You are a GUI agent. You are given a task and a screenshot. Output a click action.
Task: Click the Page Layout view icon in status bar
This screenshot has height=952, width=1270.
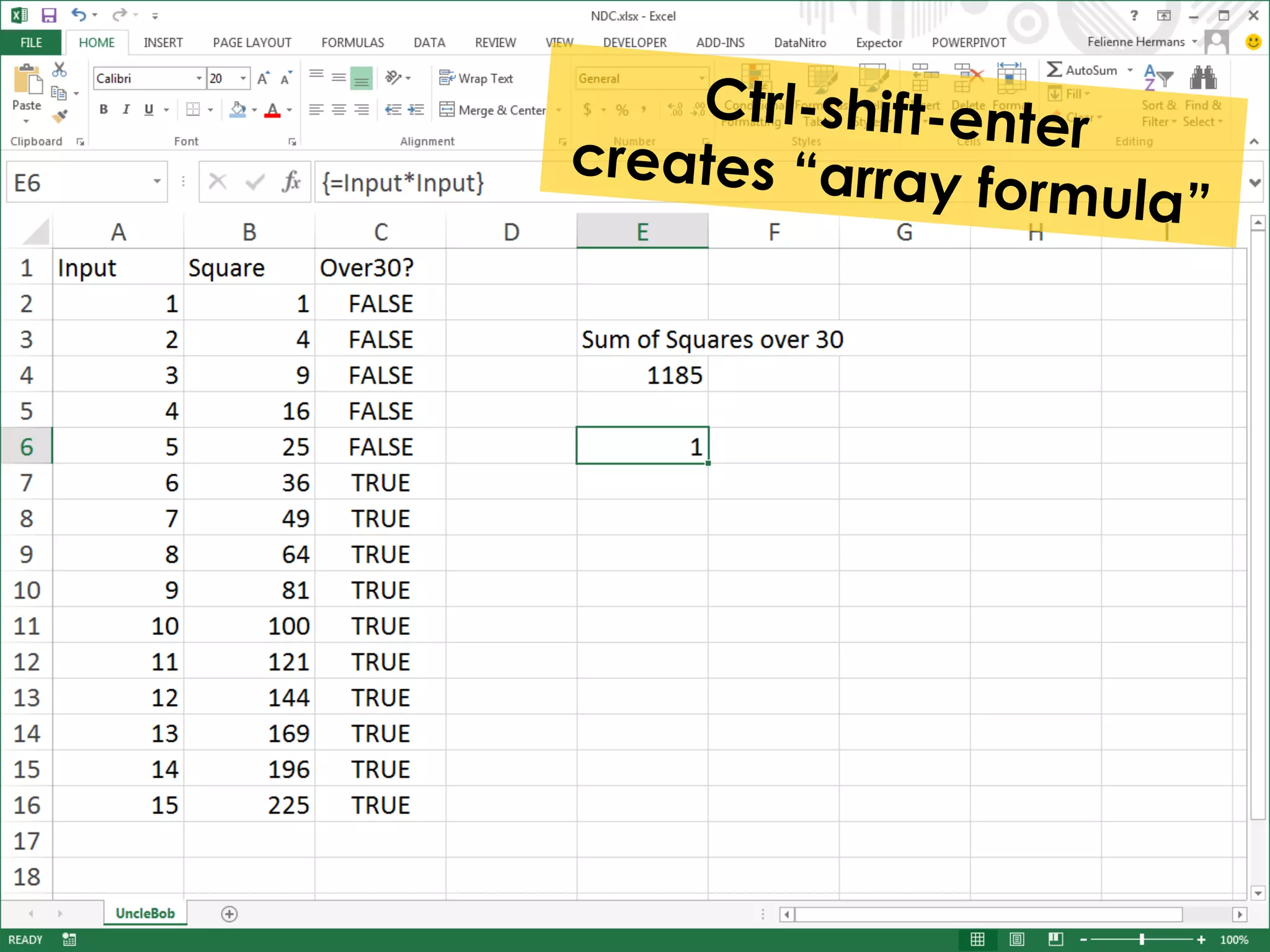[x=1016, y=939]
